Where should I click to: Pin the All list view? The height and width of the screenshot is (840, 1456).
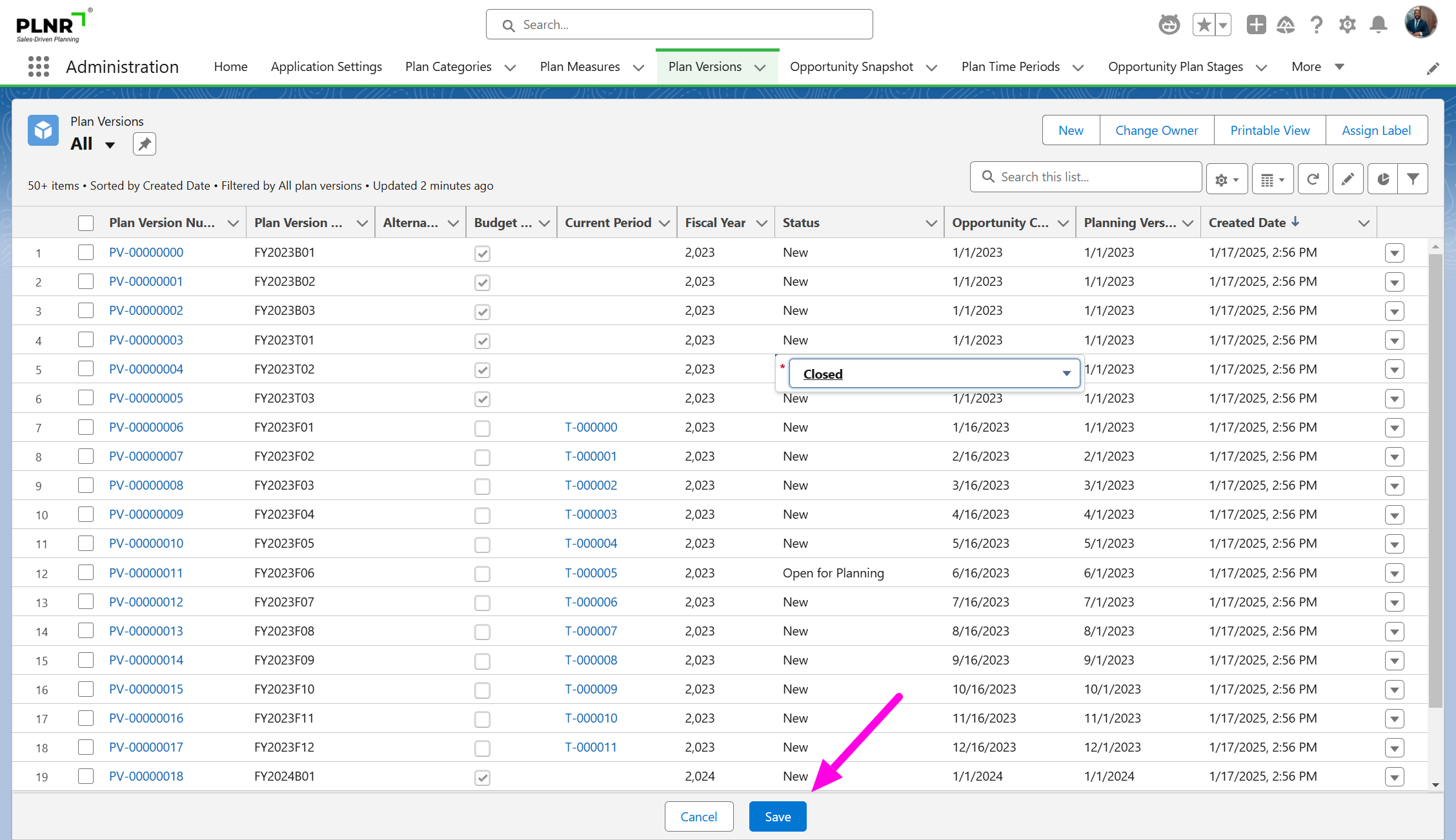pos(145,144)
